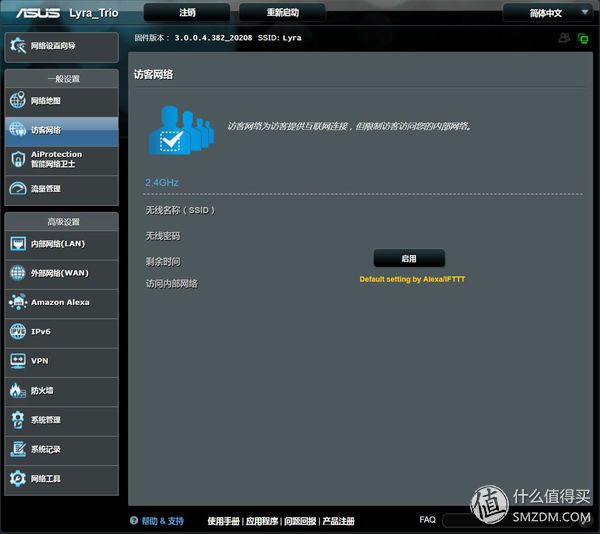Click the 系统记录 notepad icon
This screenshot has width=600, height=534.
(x=18, y=449)
